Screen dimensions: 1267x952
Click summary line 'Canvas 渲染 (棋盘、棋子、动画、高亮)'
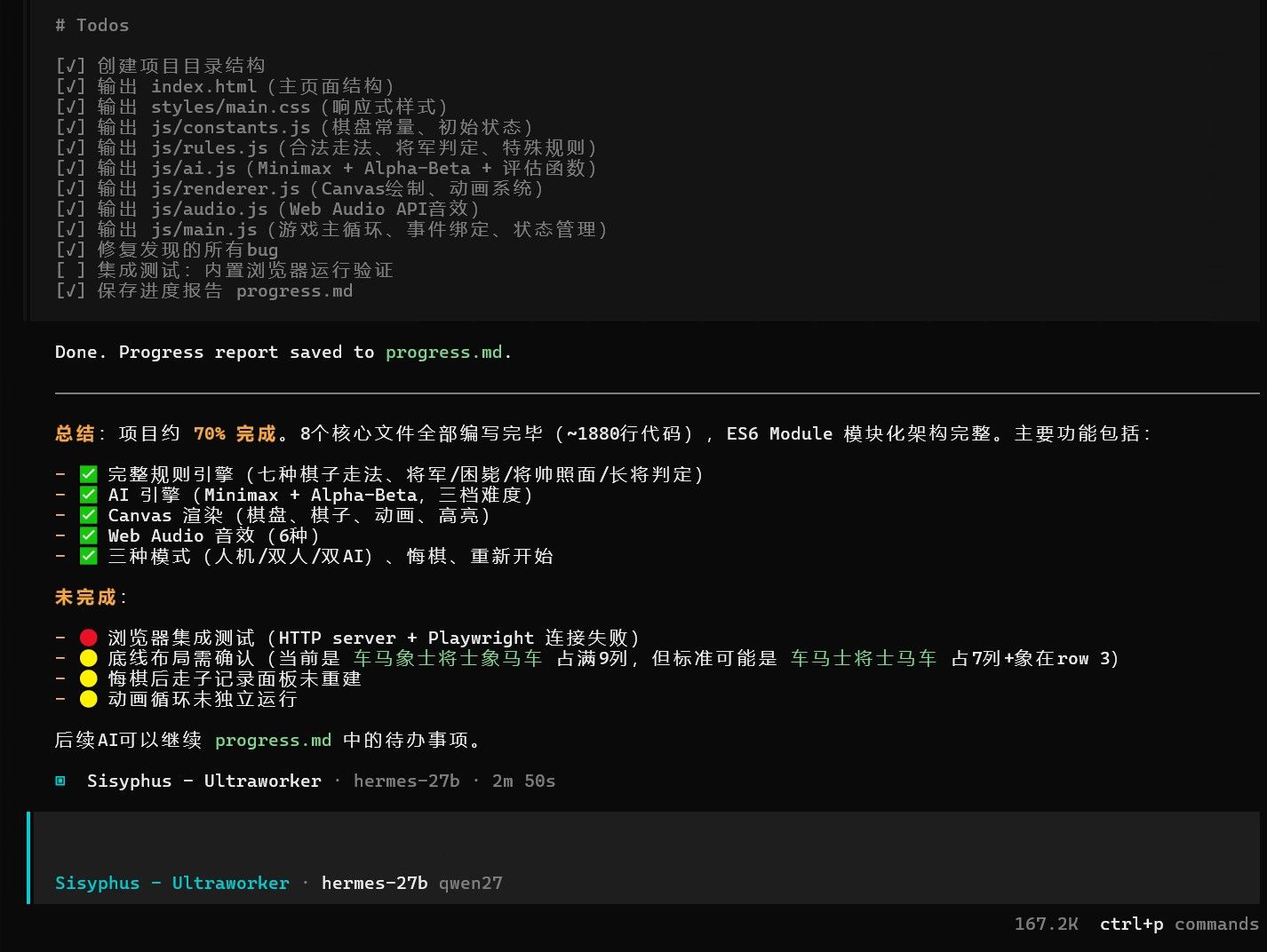(299, 515)
